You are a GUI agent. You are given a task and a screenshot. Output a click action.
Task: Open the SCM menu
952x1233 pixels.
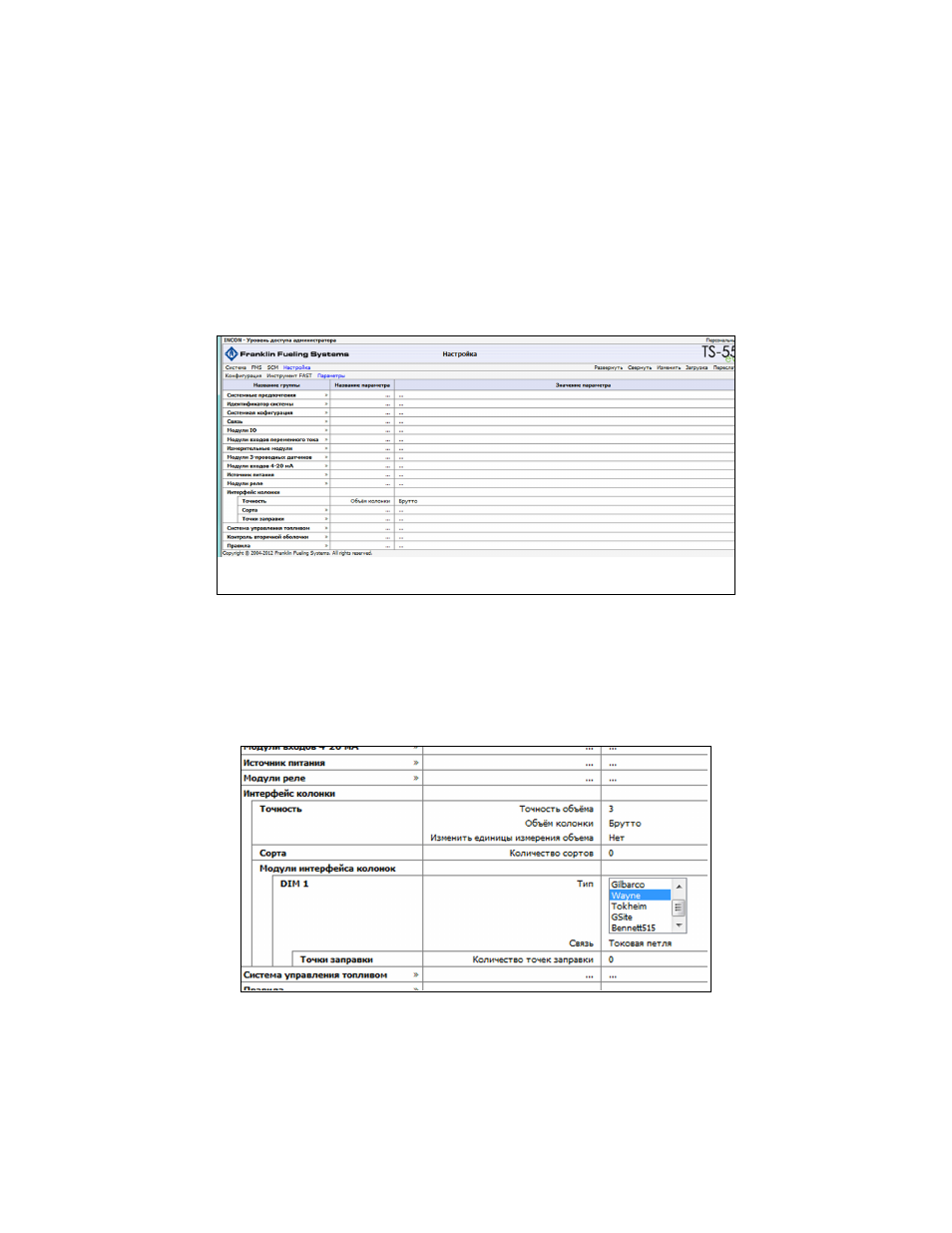(x=272, y=367)
